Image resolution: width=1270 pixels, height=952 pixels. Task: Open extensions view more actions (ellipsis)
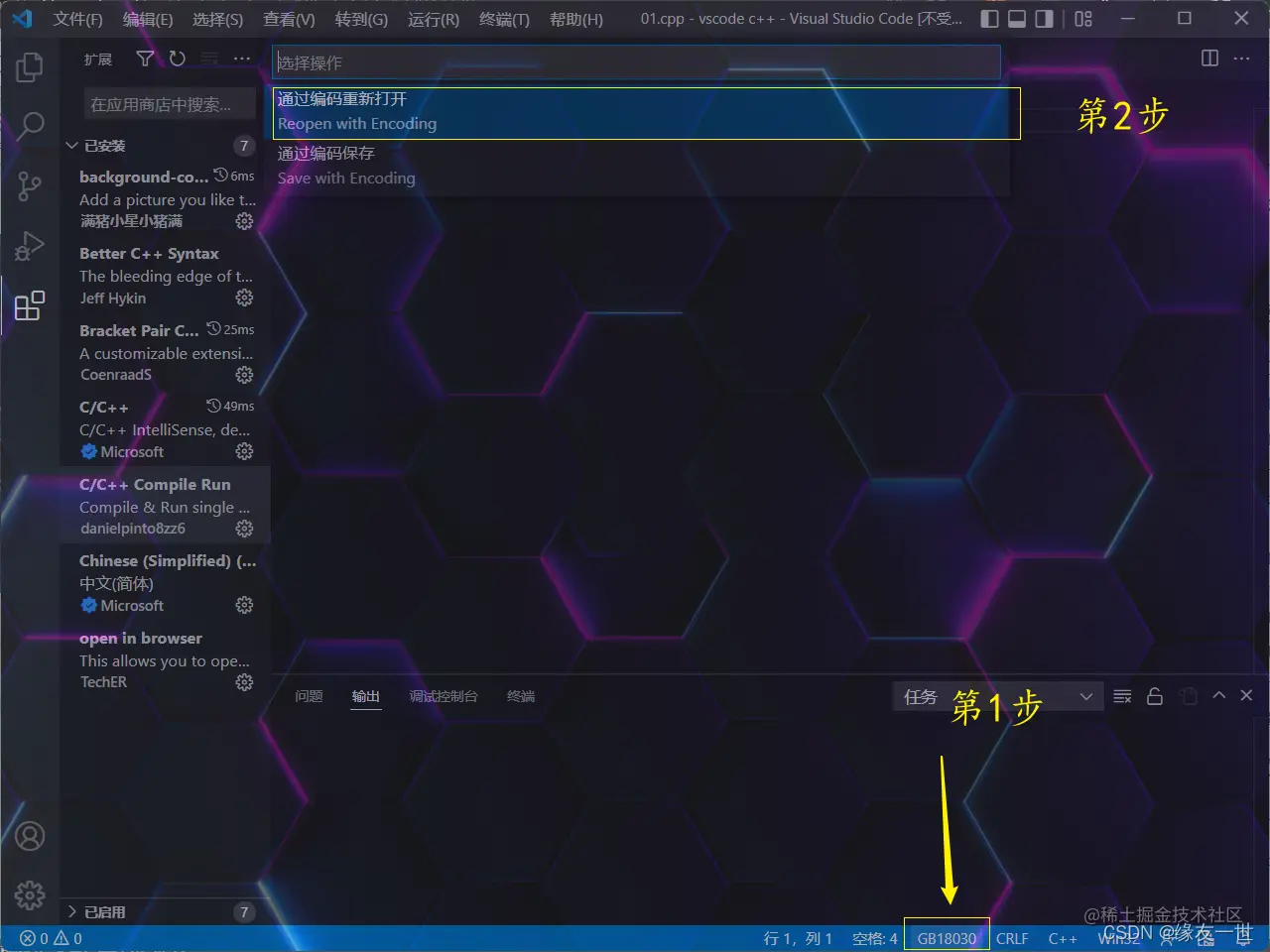[x=242, y=59]
